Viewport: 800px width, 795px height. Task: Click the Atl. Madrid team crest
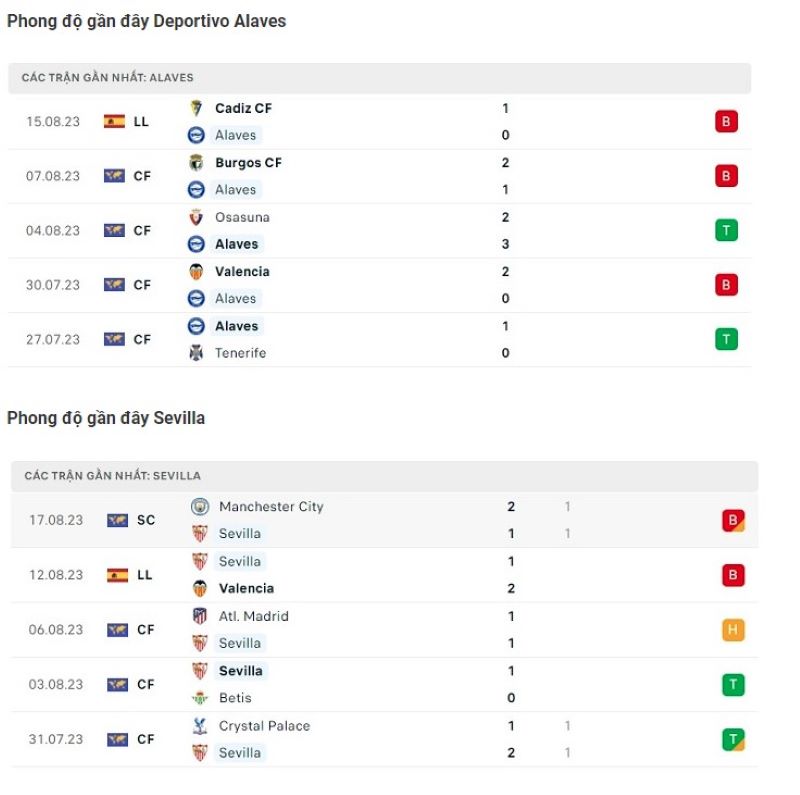pyautogui.click(x=200, y=616)
